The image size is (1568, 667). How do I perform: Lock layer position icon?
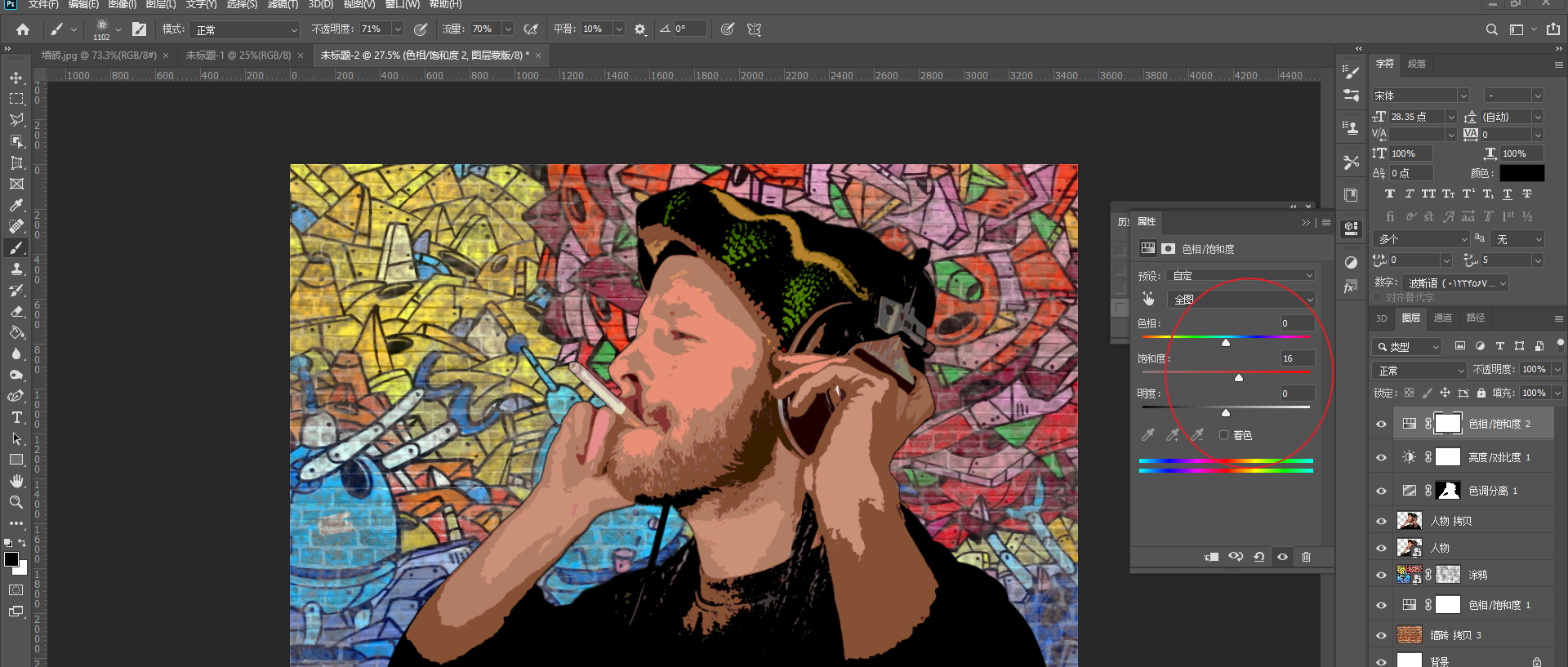coord(1445,393)
